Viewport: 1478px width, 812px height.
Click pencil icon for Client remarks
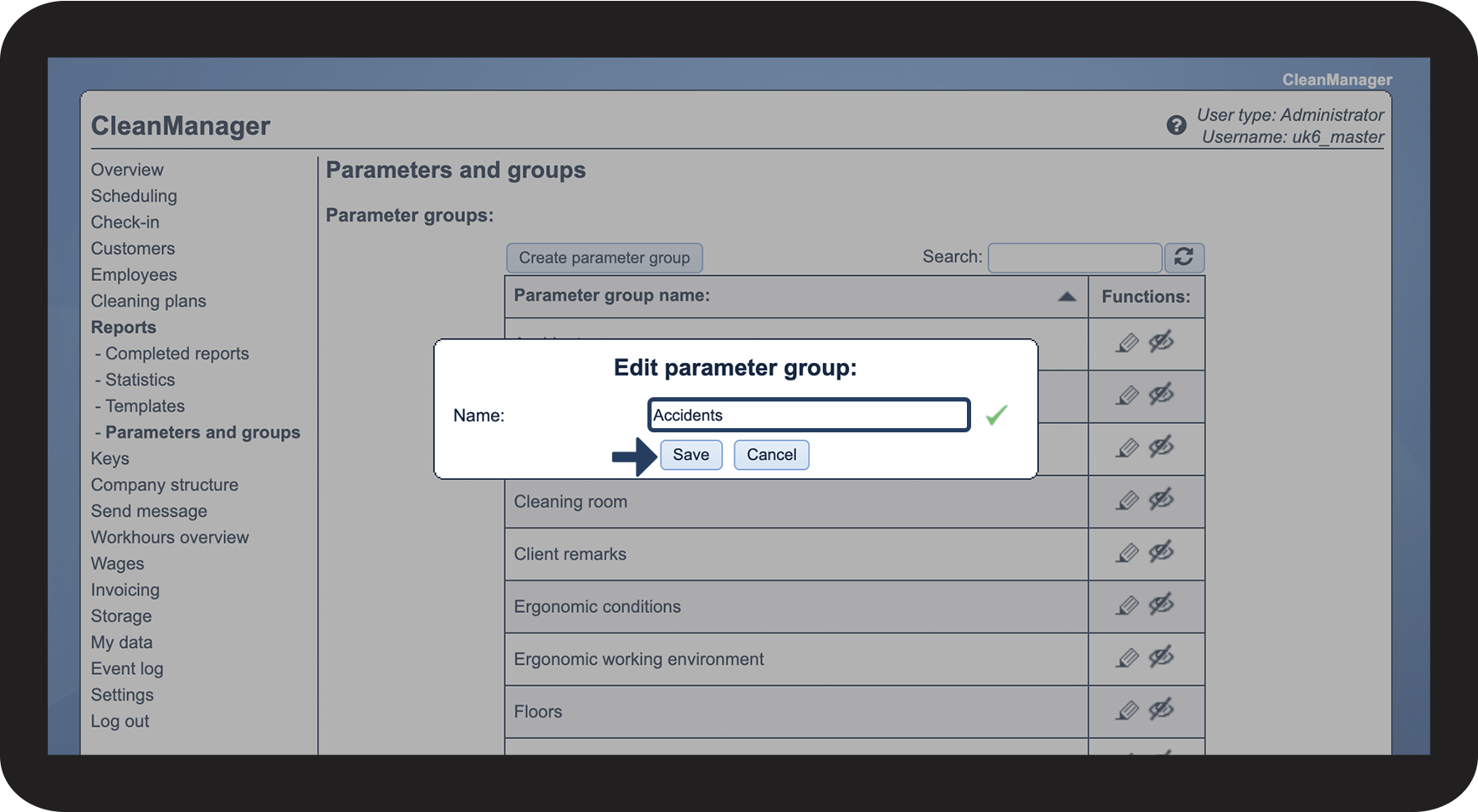pos(1128,554)
